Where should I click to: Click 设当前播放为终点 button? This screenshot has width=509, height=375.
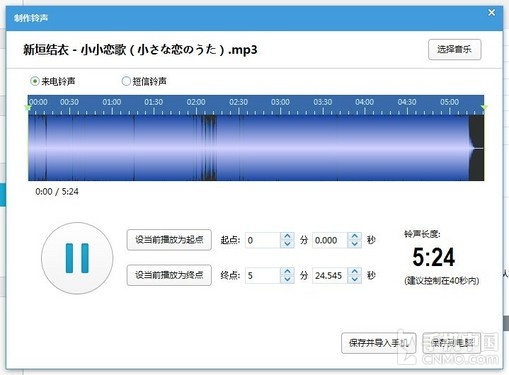pos(169,275)
